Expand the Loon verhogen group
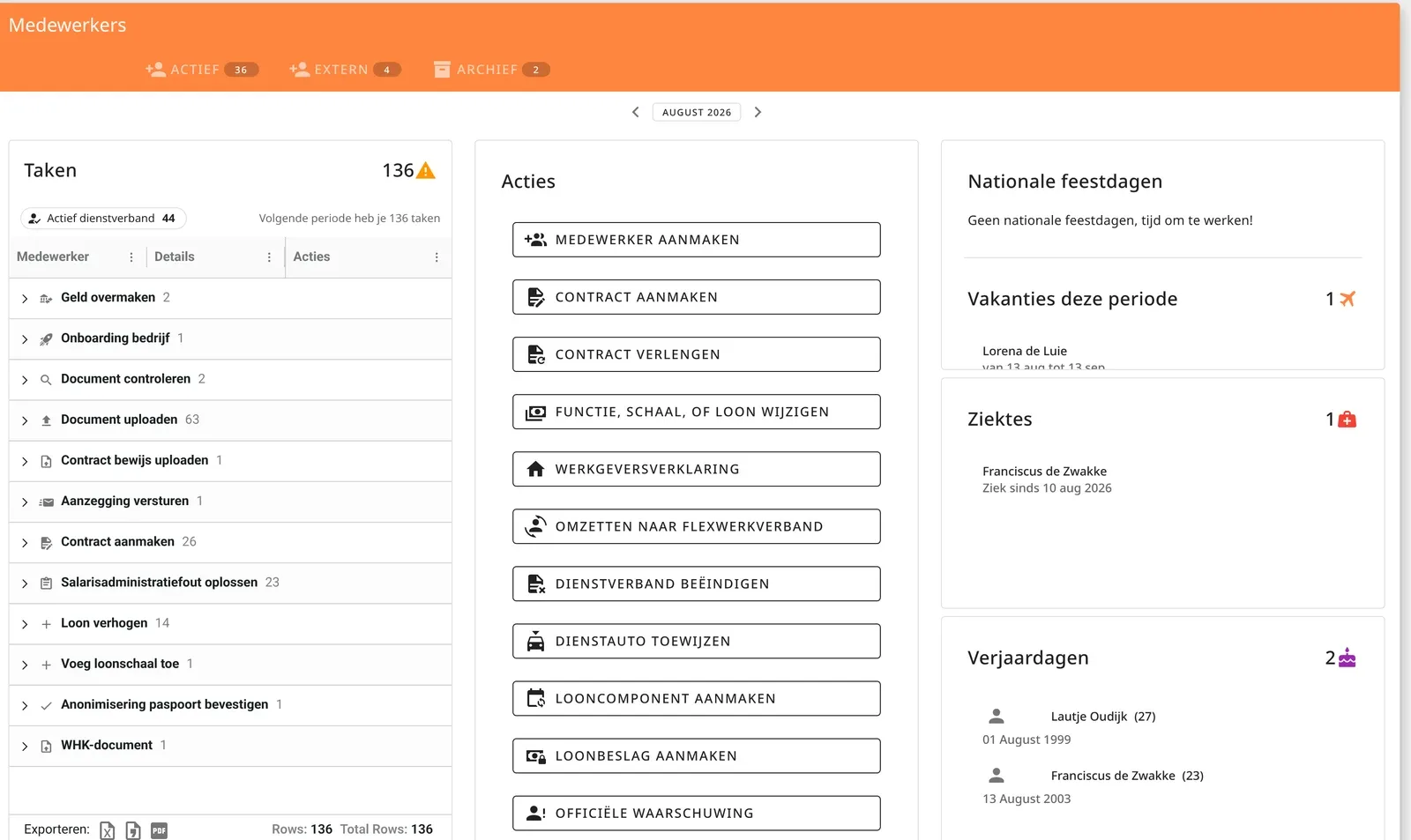This screenshot has width=1411, height=840. click(25, 624)
